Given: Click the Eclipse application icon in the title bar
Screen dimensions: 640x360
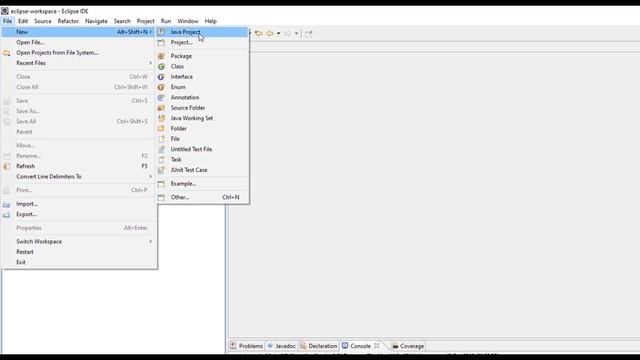Looking at the screenshot, I should [x=5, y=11].
